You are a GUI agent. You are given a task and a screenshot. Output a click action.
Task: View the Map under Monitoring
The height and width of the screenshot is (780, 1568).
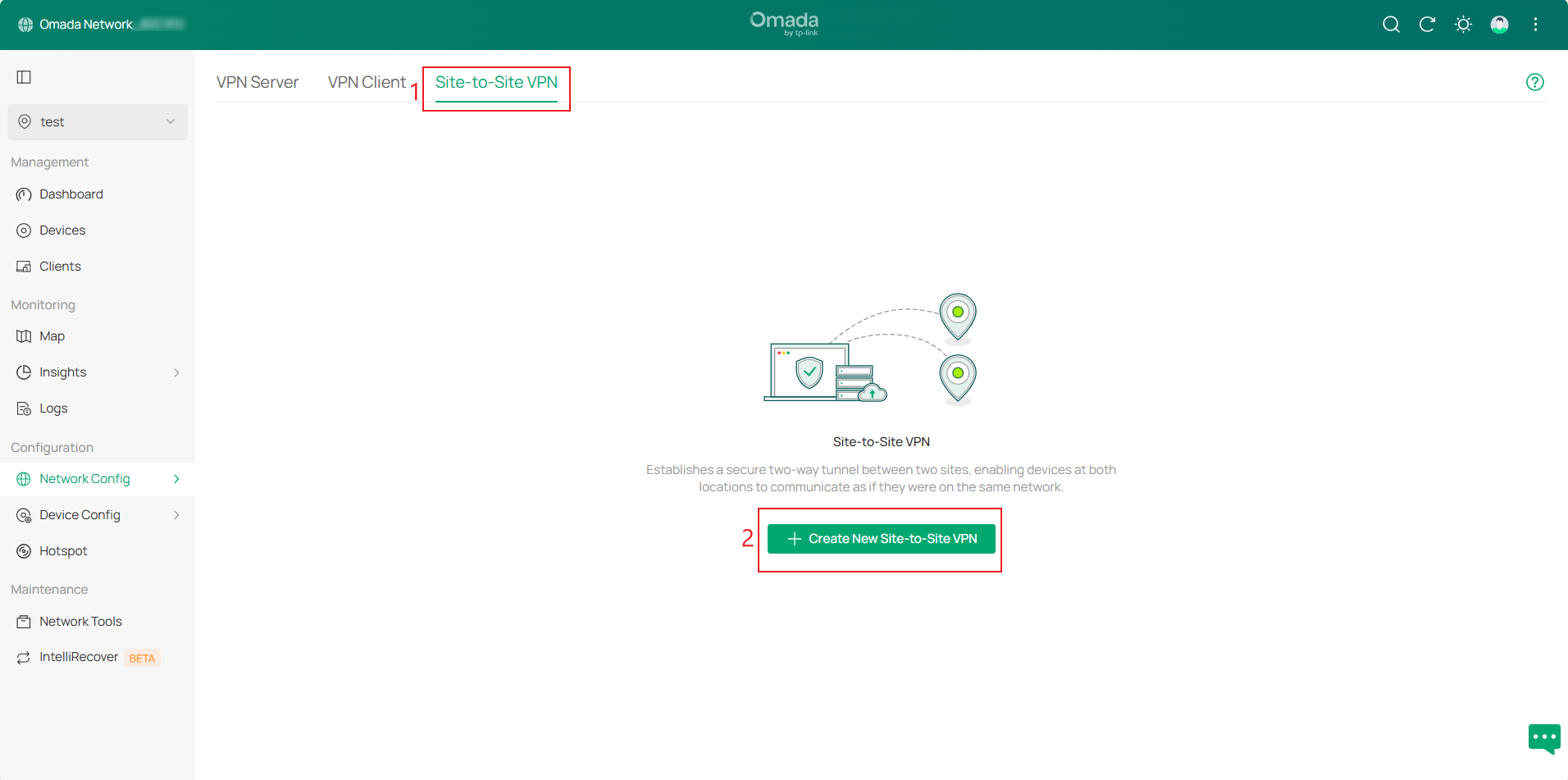tap(52, 335)
